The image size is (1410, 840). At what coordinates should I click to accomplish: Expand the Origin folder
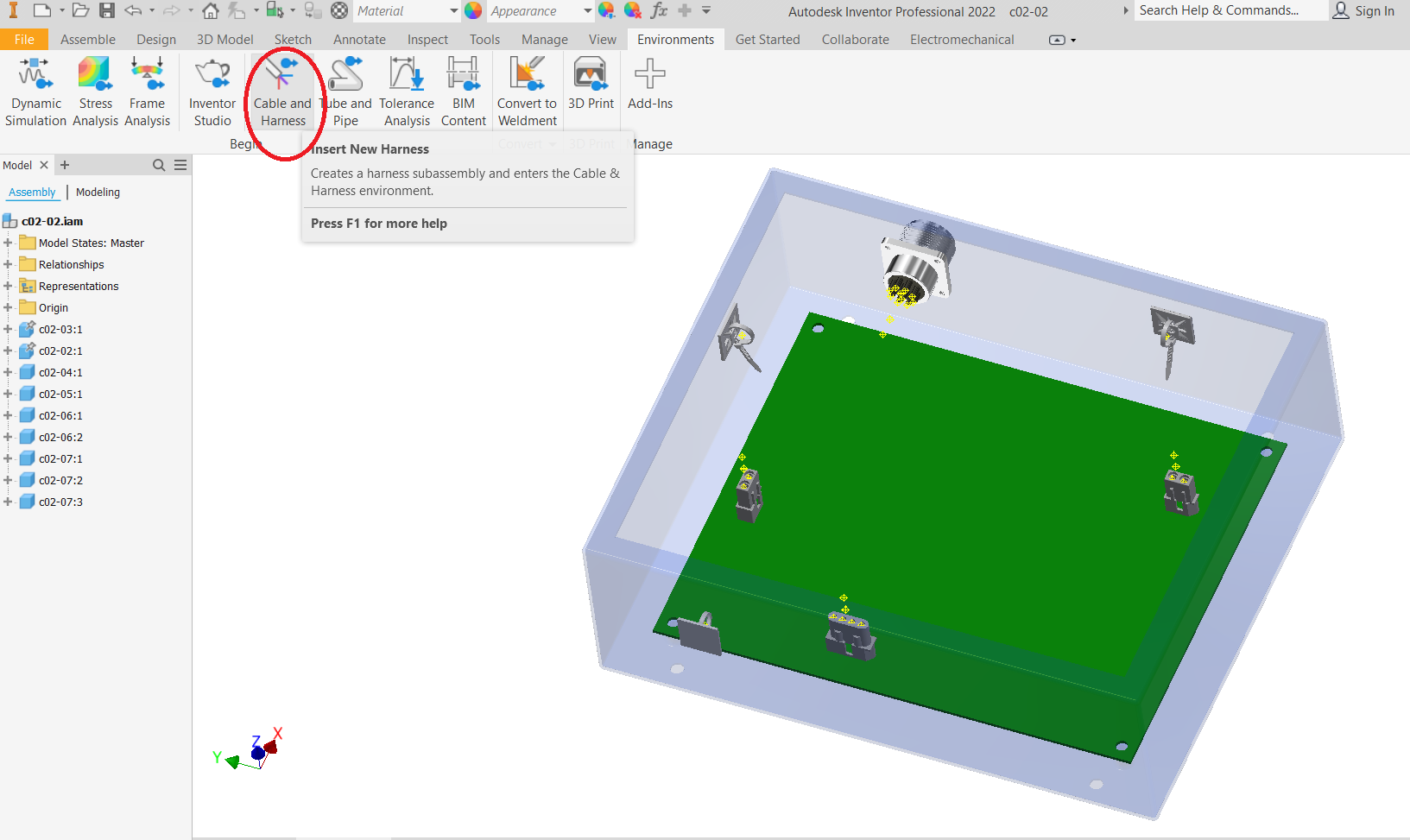(x=8, y=307)
